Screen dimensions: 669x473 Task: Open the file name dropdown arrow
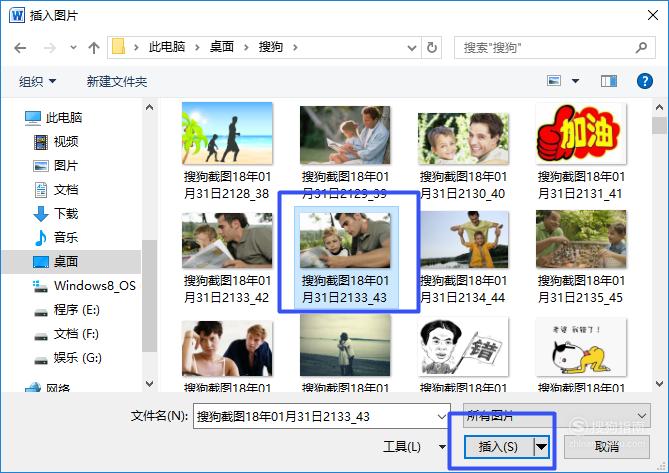coord(442,416)
